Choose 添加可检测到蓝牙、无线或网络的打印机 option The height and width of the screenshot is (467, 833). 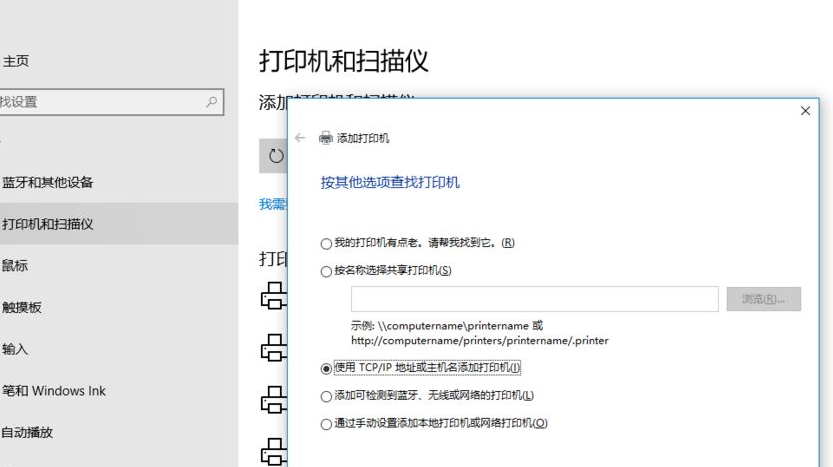click(x=326, y=396)
